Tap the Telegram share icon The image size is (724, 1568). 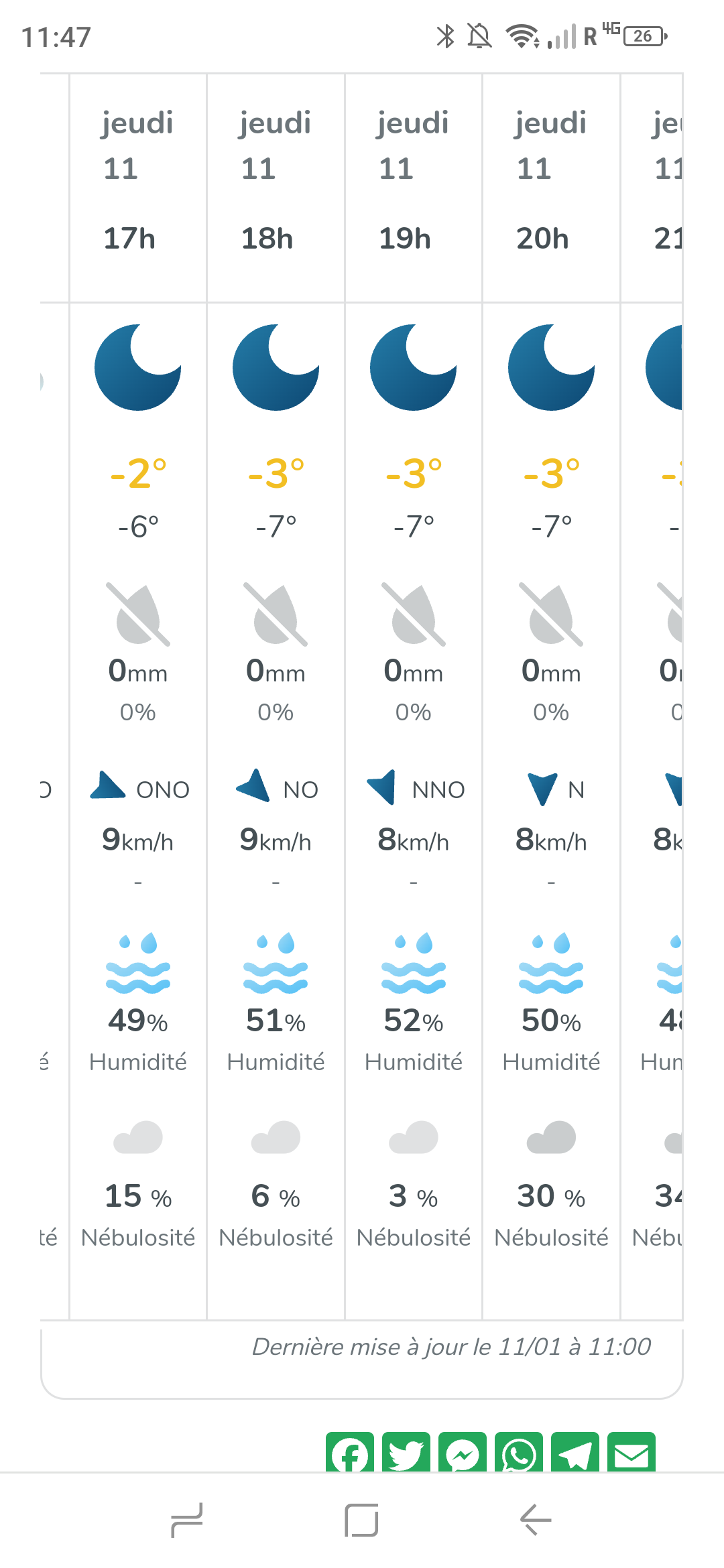click(575, 1453)
